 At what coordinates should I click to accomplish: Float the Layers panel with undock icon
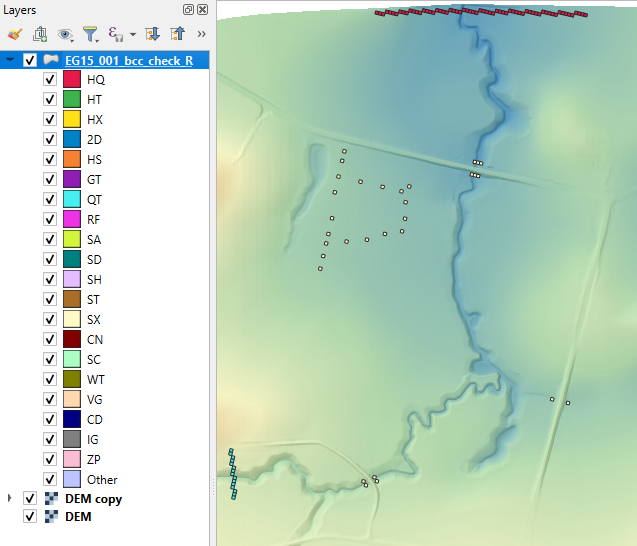tap(188, 9)
